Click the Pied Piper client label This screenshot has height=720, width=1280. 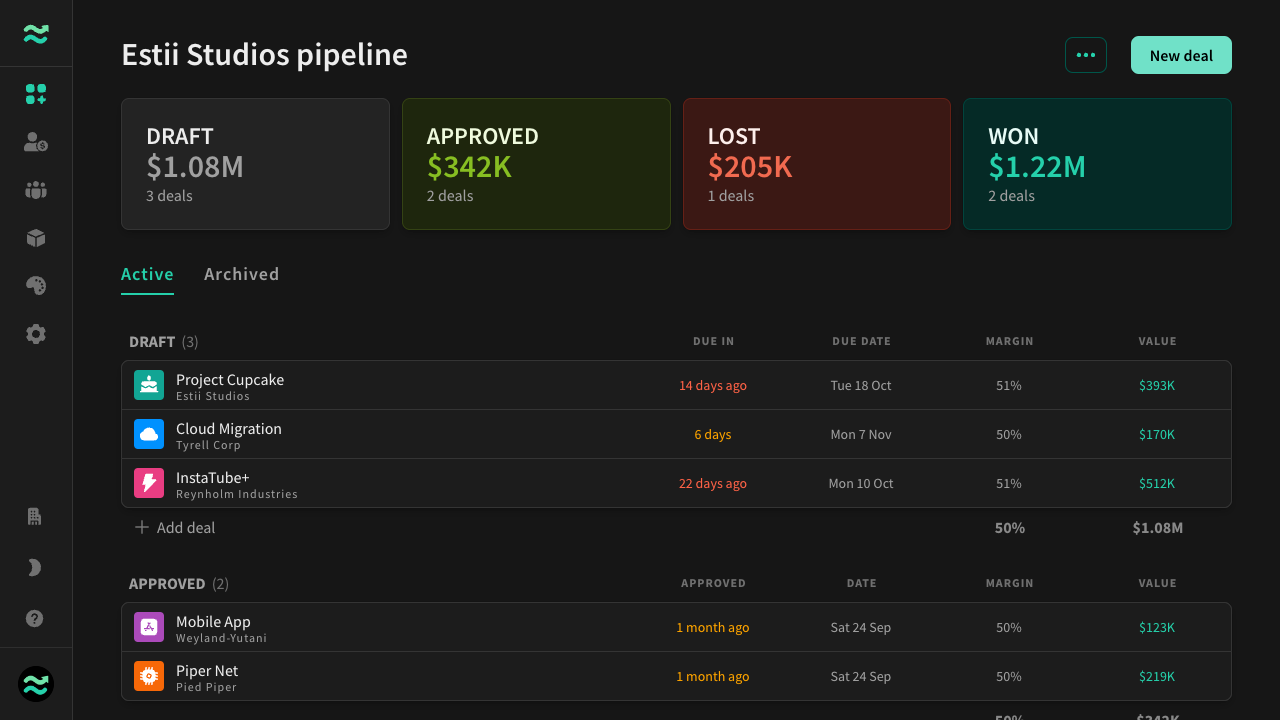(x=206, y=687)
